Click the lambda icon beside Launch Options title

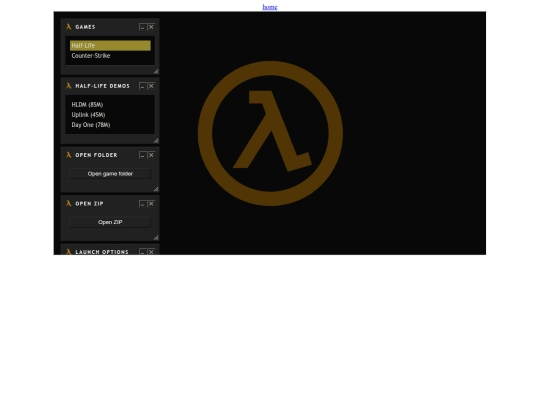(x=69, y=252)
